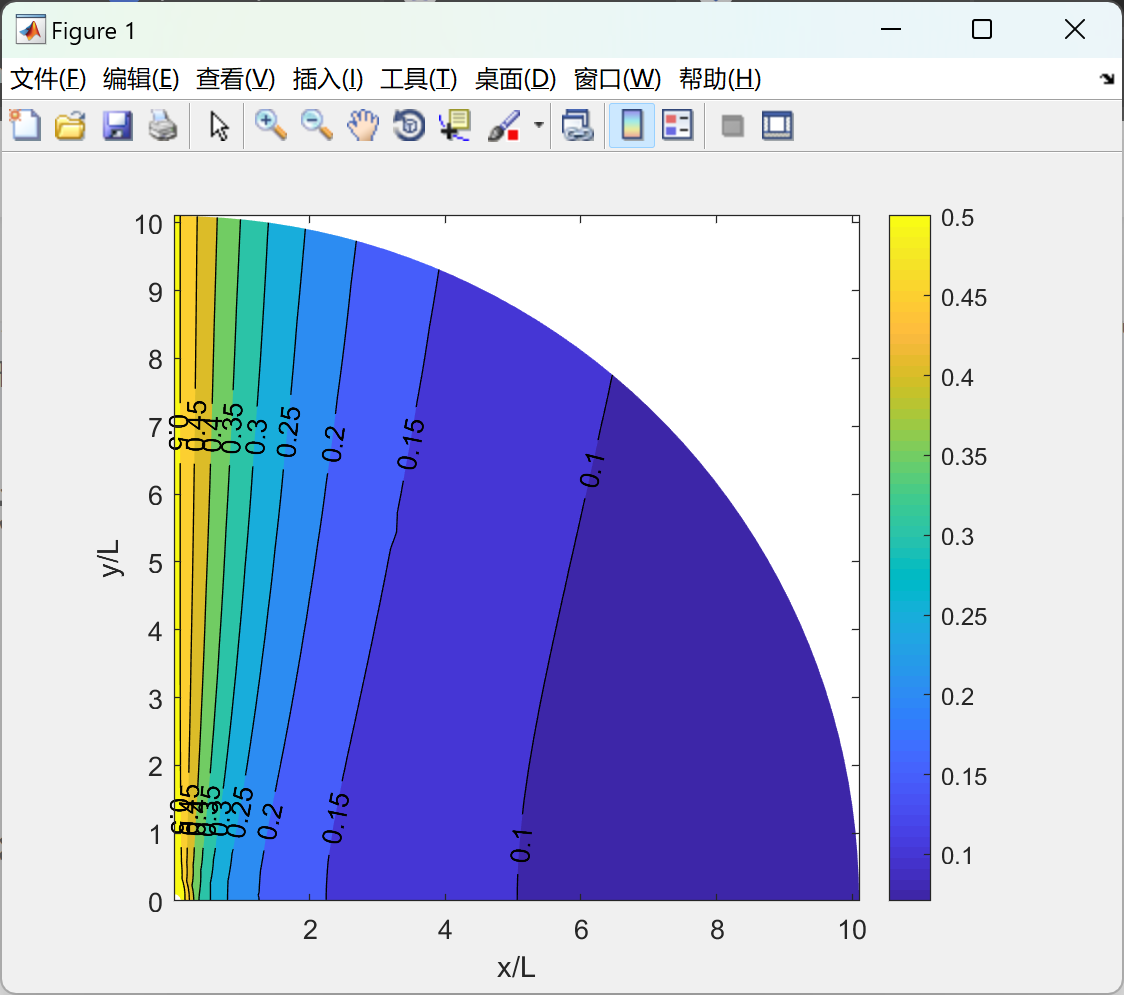The height and width of the screenshot is (995, 1124).
Task: Click the Hide Plot Tools icon
Action: (732, 126)
